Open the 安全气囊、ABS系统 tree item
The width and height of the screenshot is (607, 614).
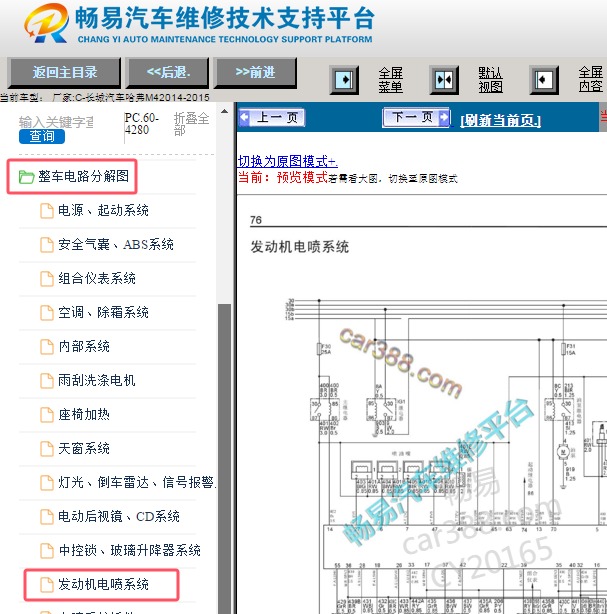click(116, 245)
